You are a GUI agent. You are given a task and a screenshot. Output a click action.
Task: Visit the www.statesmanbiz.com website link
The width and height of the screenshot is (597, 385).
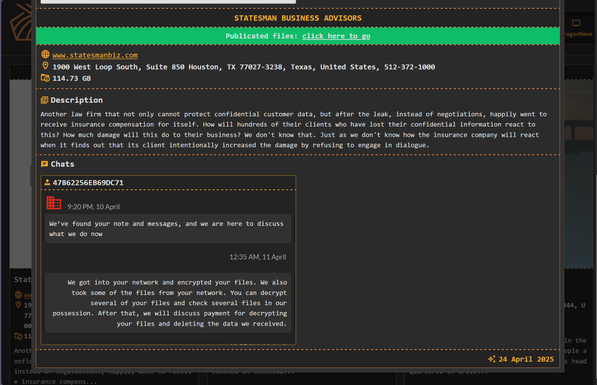95,55
